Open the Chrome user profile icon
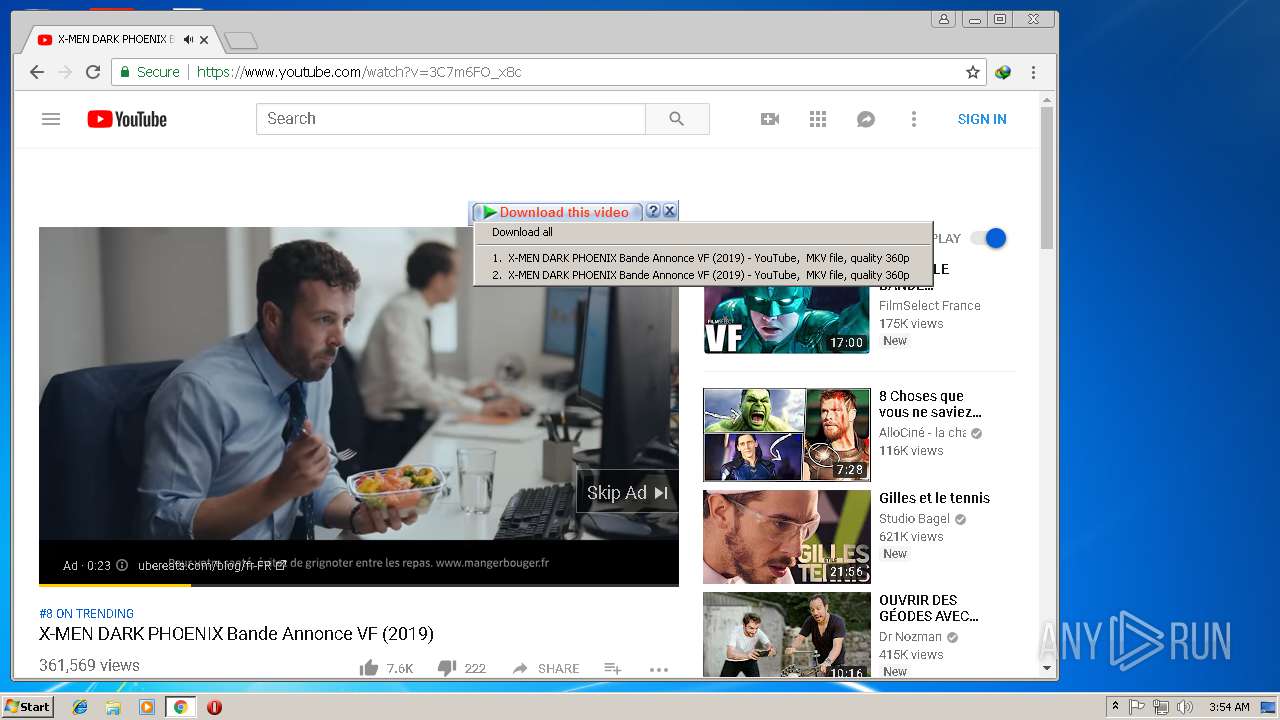Image resolution: width=1280 pixels, height=720 pixels. click(943, 19)
